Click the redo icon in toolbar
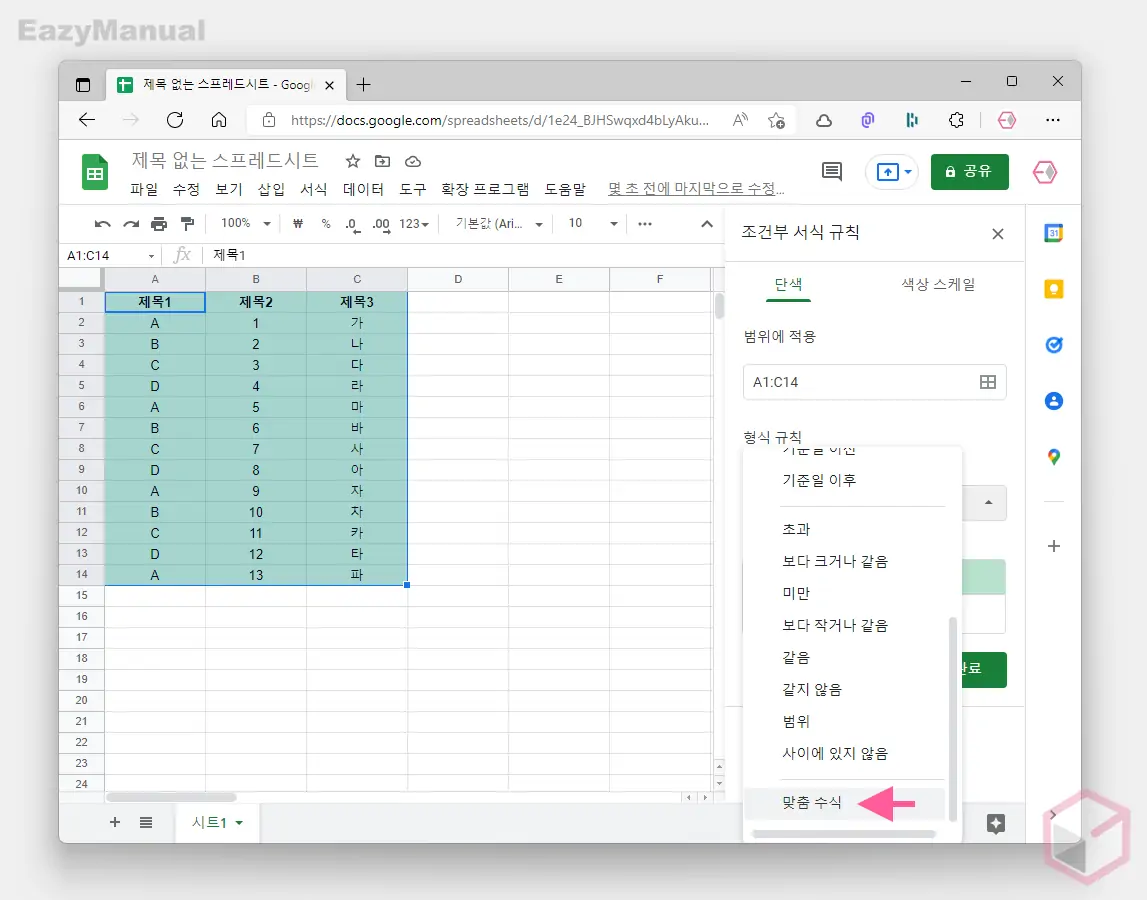 tap(131, 224)
